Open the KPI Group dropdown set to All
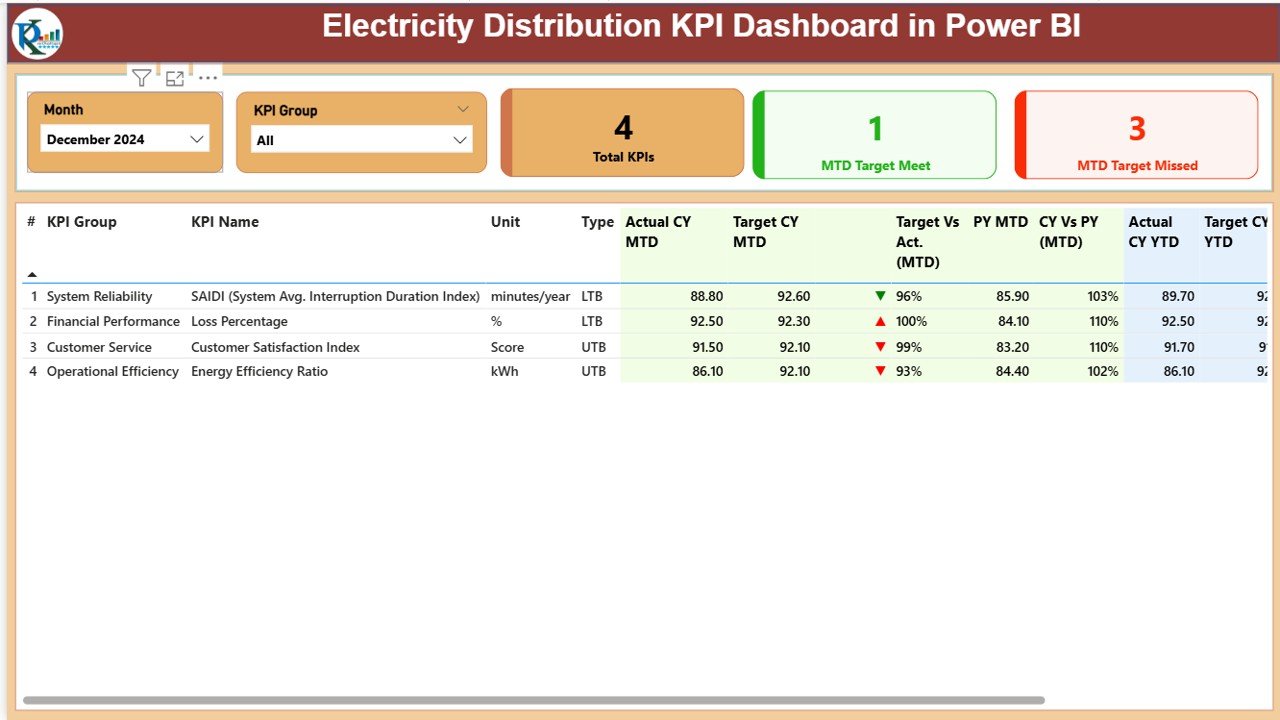Screen dimensions: 1280x720 (x=361, y=140)
